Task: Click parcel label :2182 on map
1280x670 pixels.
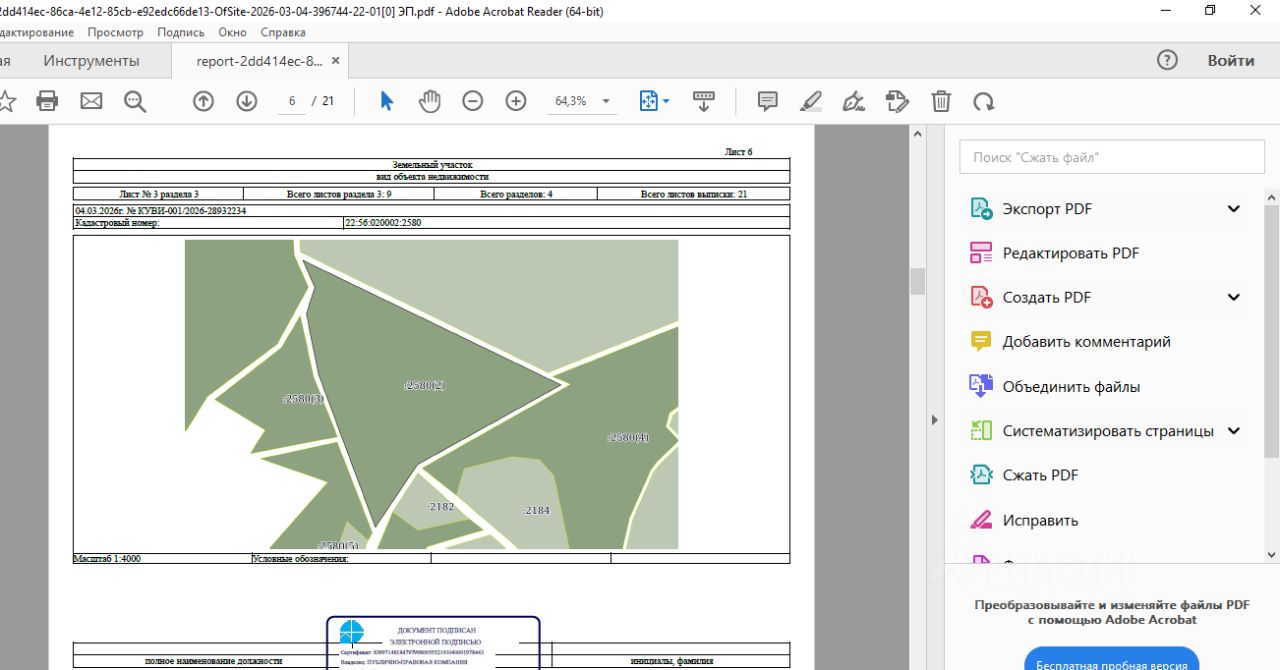Action: pos(441,507)
